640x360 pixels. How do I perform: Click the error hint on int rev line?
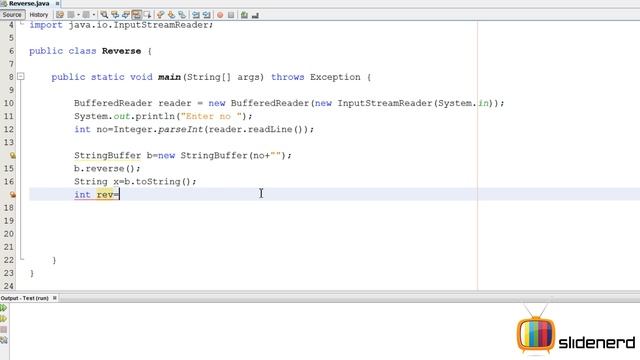pos(13,194)
